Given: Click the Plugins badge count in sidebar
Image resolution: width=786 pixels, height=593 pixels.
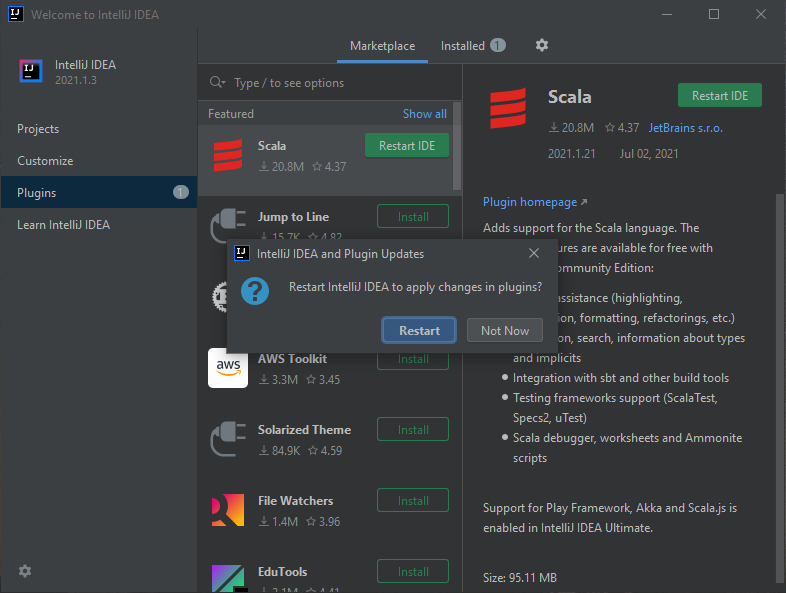Looking at the screenshot, I should click(180, 192).
